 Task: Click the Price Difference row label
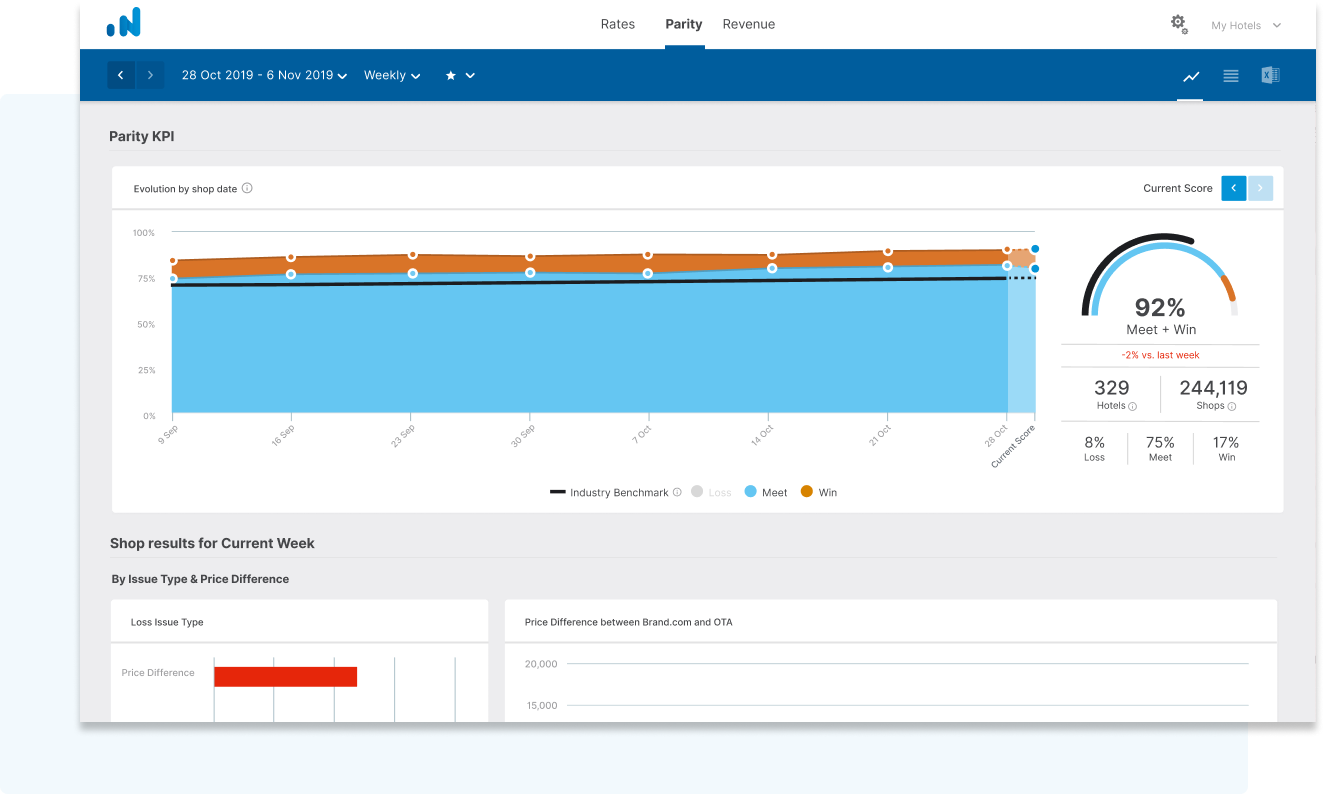coord(158,673)
